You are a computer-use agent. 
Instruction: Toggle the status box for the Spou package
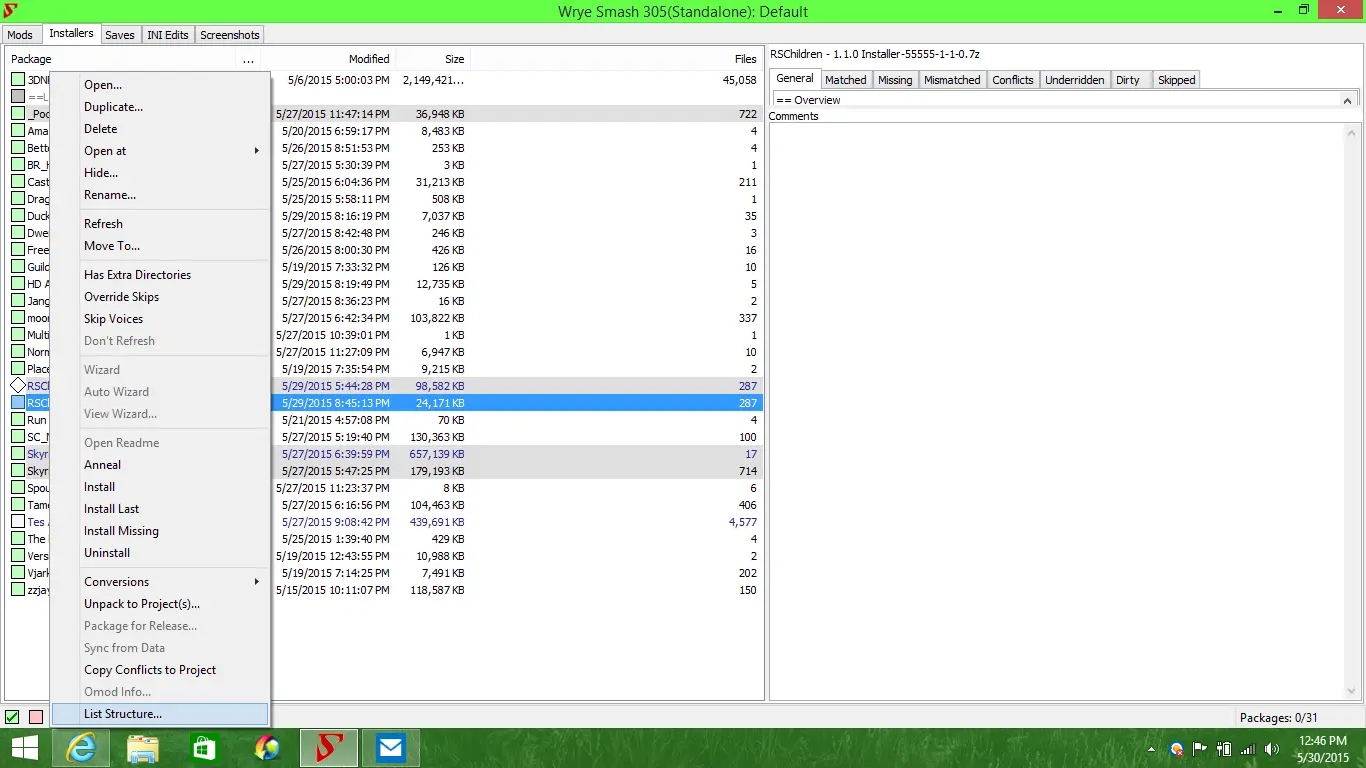pos(18,488)
